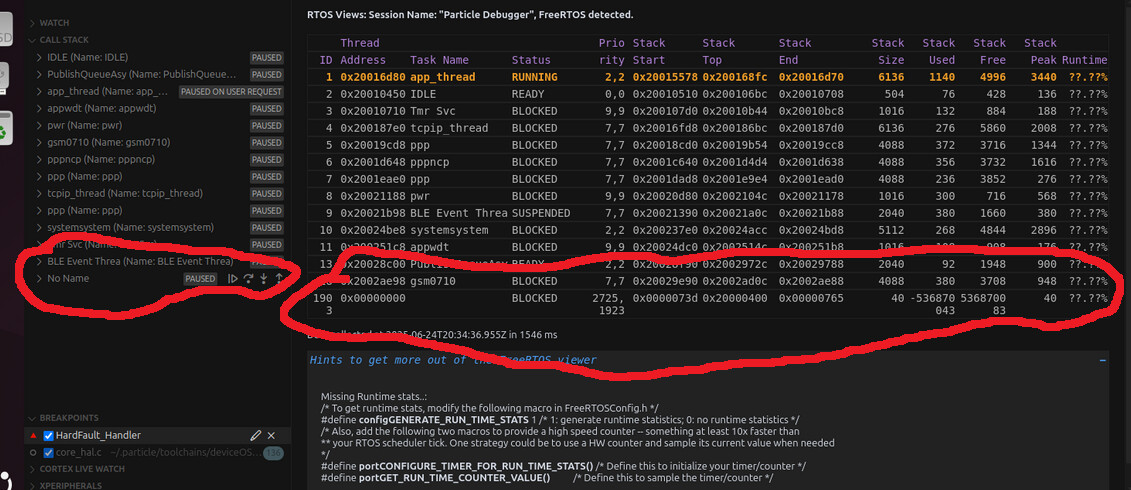Screen dimensions: 1131x490
Task: Click the stack size value 5112
Action: click(891, 229)
